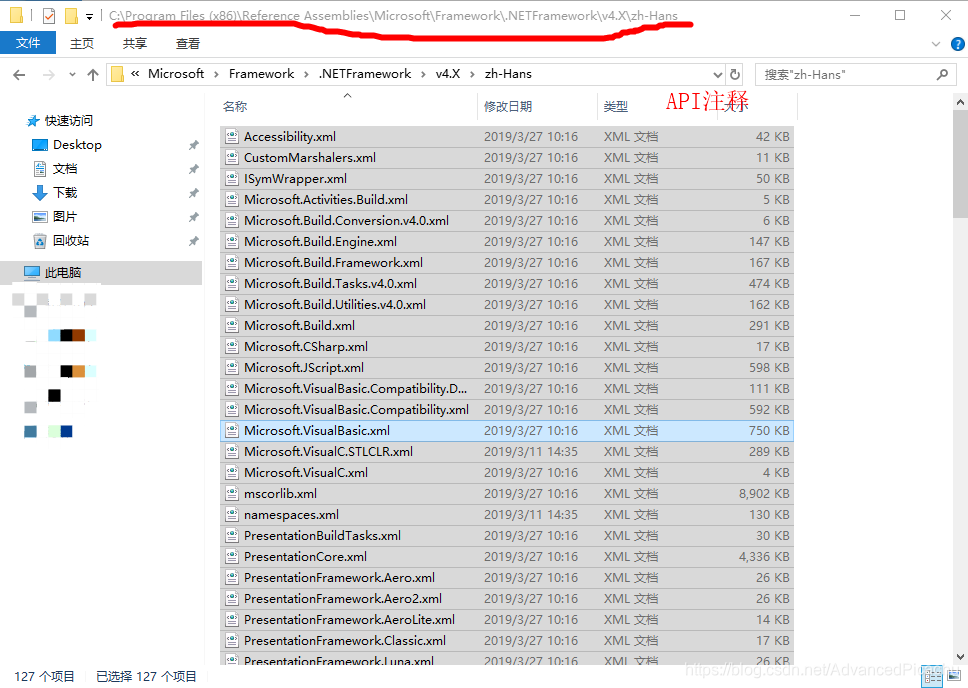Go forward using the forward arrow
The image size is (968, 688).
(x=48, y=75)
